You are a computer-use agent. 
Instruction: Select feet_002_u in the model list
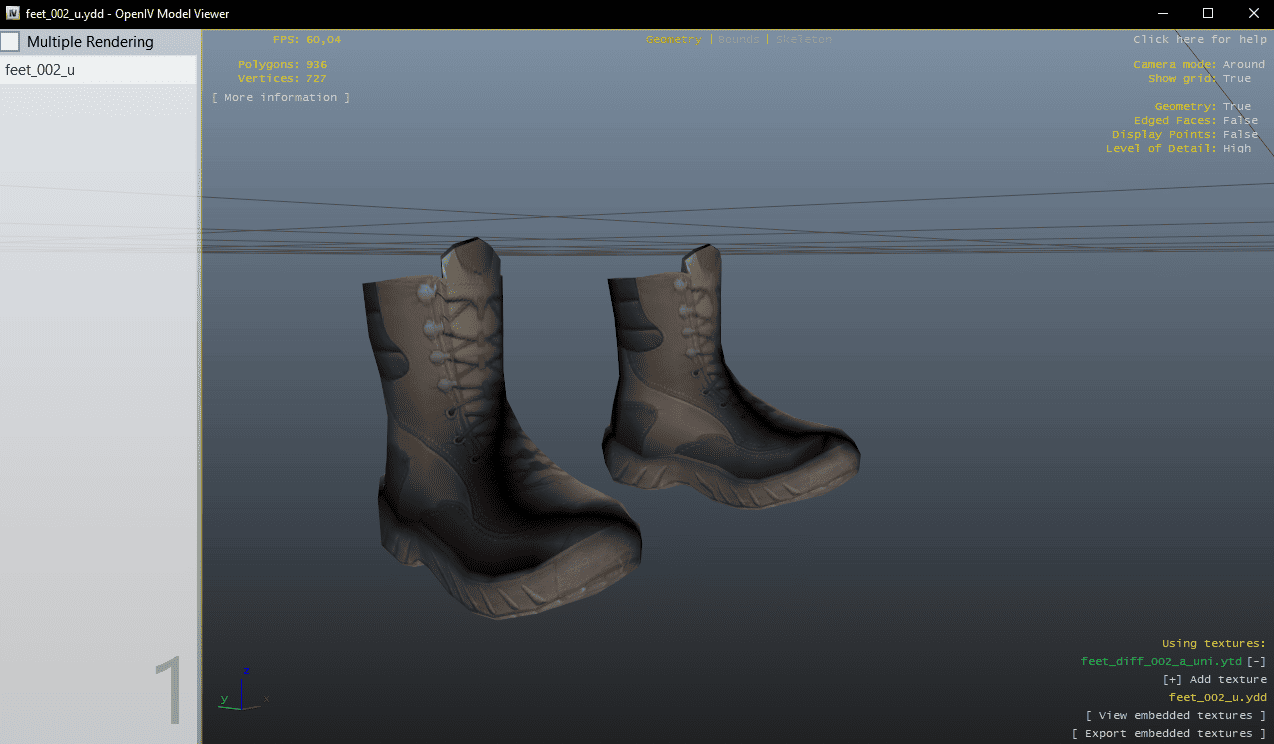(40, 70)
